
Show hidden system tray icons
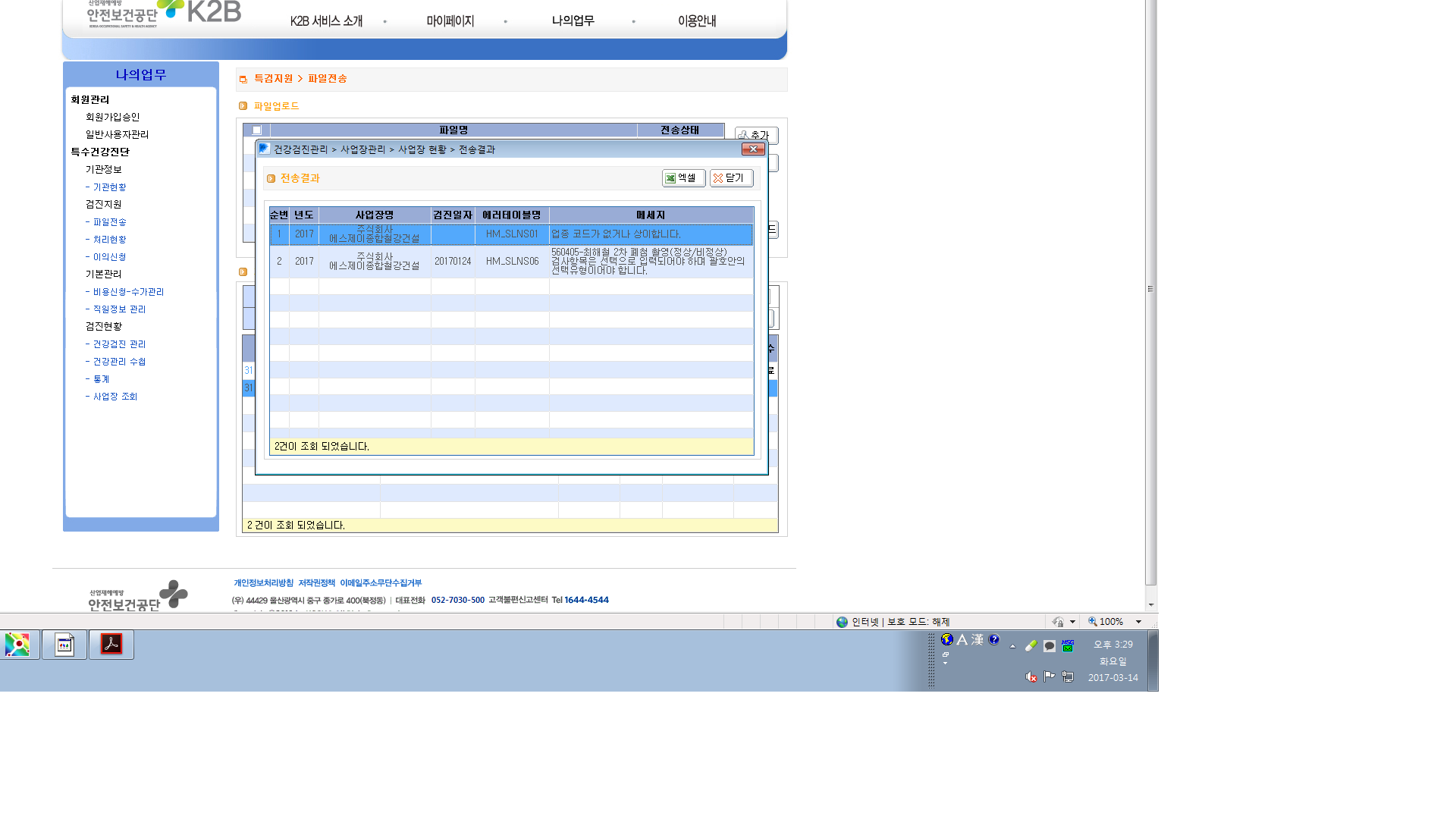[1012, 647]
